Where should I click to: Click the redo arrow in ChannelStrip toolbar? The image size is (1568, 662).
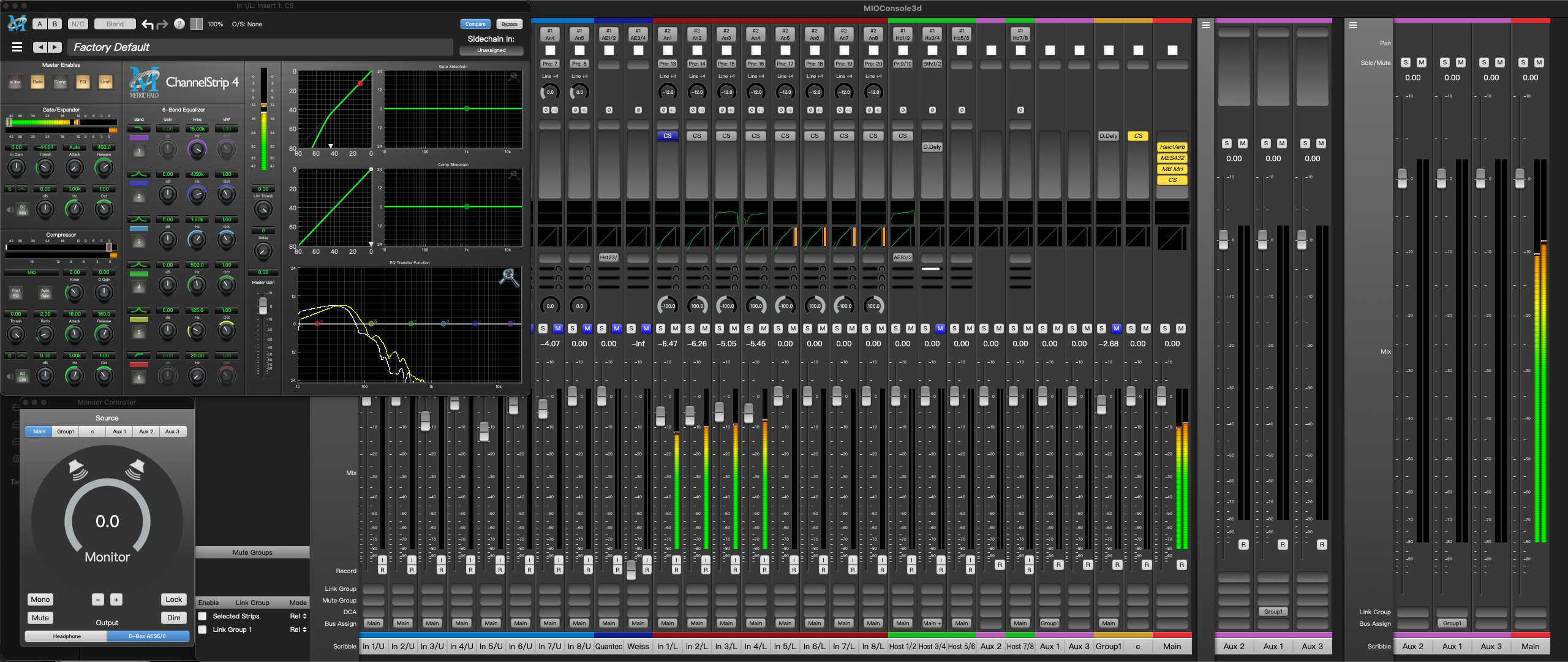click(162, 25)
